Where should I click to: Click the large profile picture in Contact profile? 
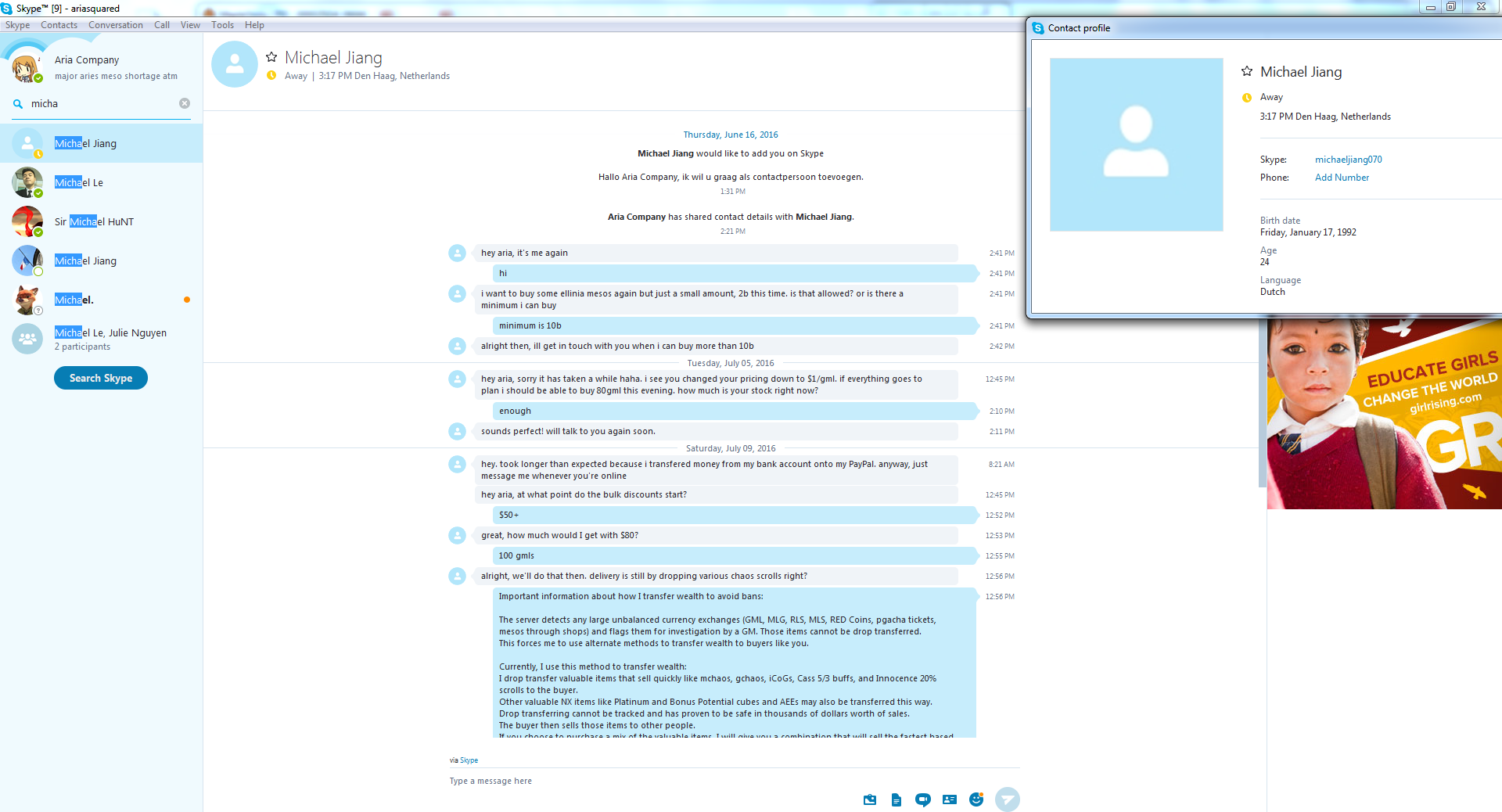1136,145
